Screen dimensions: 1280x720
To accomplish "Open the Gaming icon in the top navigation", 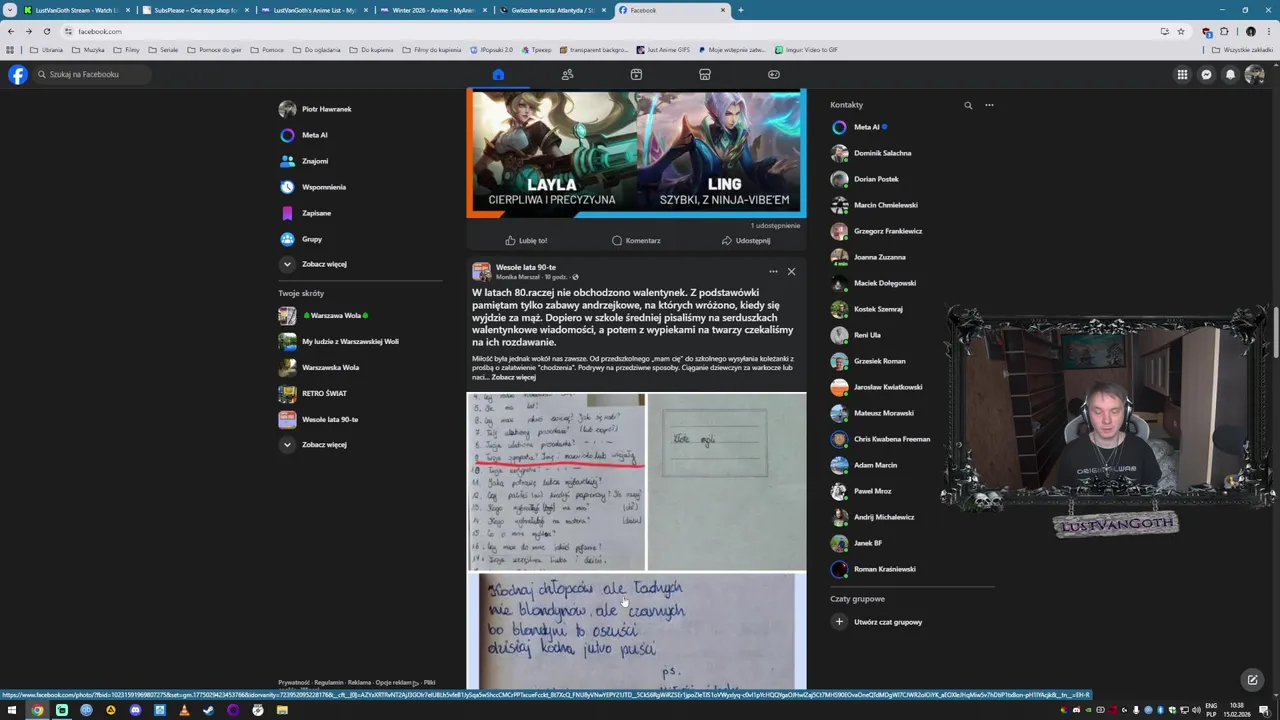I will pyautogui.click(x=774, y=74).
